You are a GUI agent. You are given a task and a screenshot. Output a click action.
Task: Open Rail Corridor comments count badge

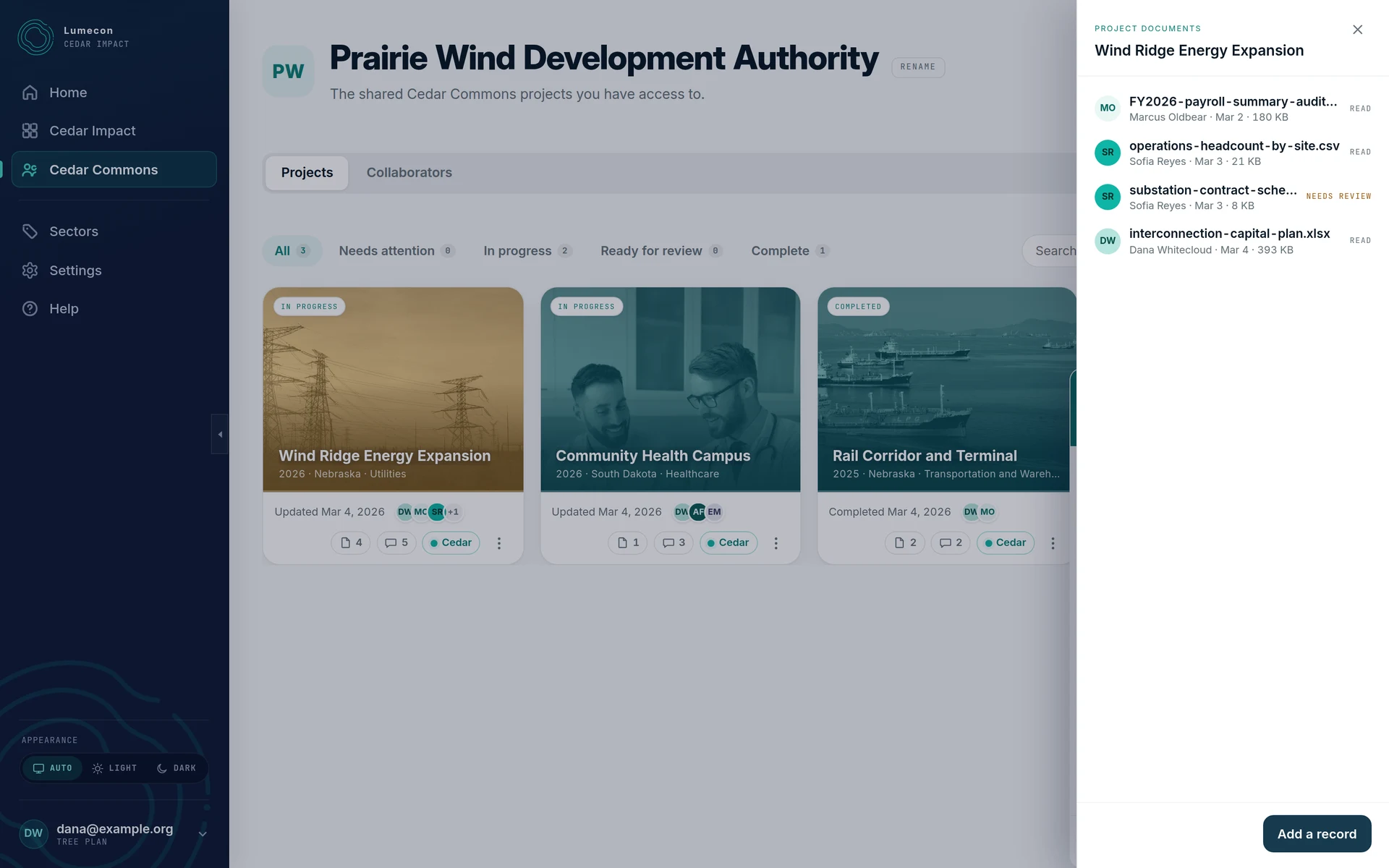(x=951, y=543)
